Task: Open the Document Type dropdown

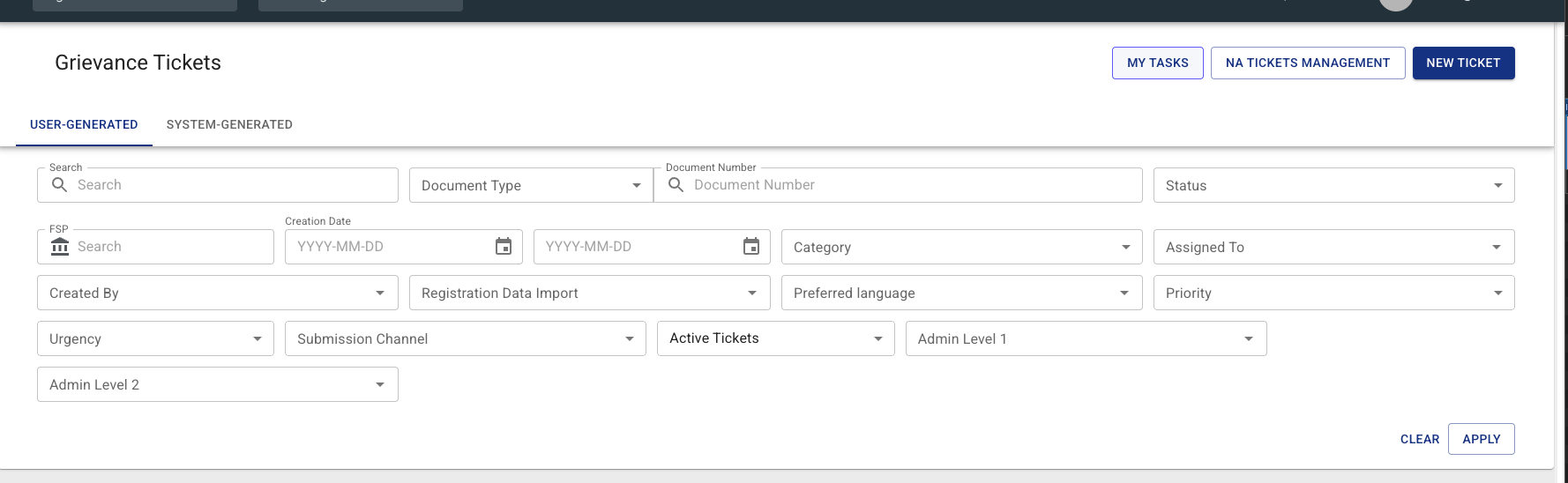Action: (531, 185)
